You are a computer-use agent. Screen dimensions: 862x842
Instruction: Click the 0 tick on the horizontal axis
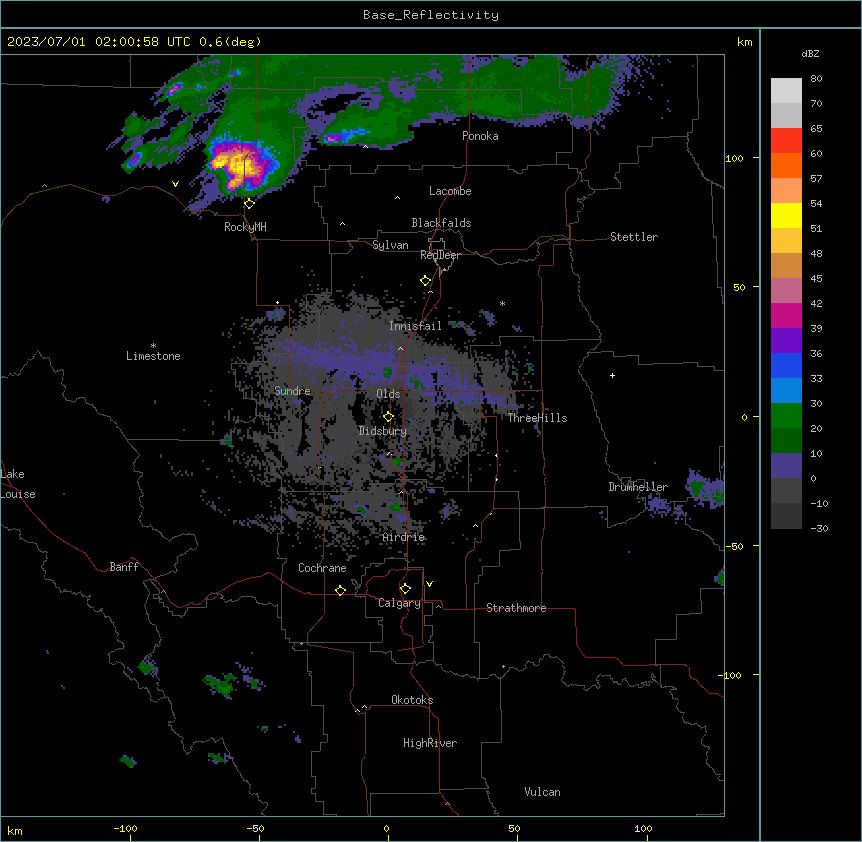pos(386,828)
